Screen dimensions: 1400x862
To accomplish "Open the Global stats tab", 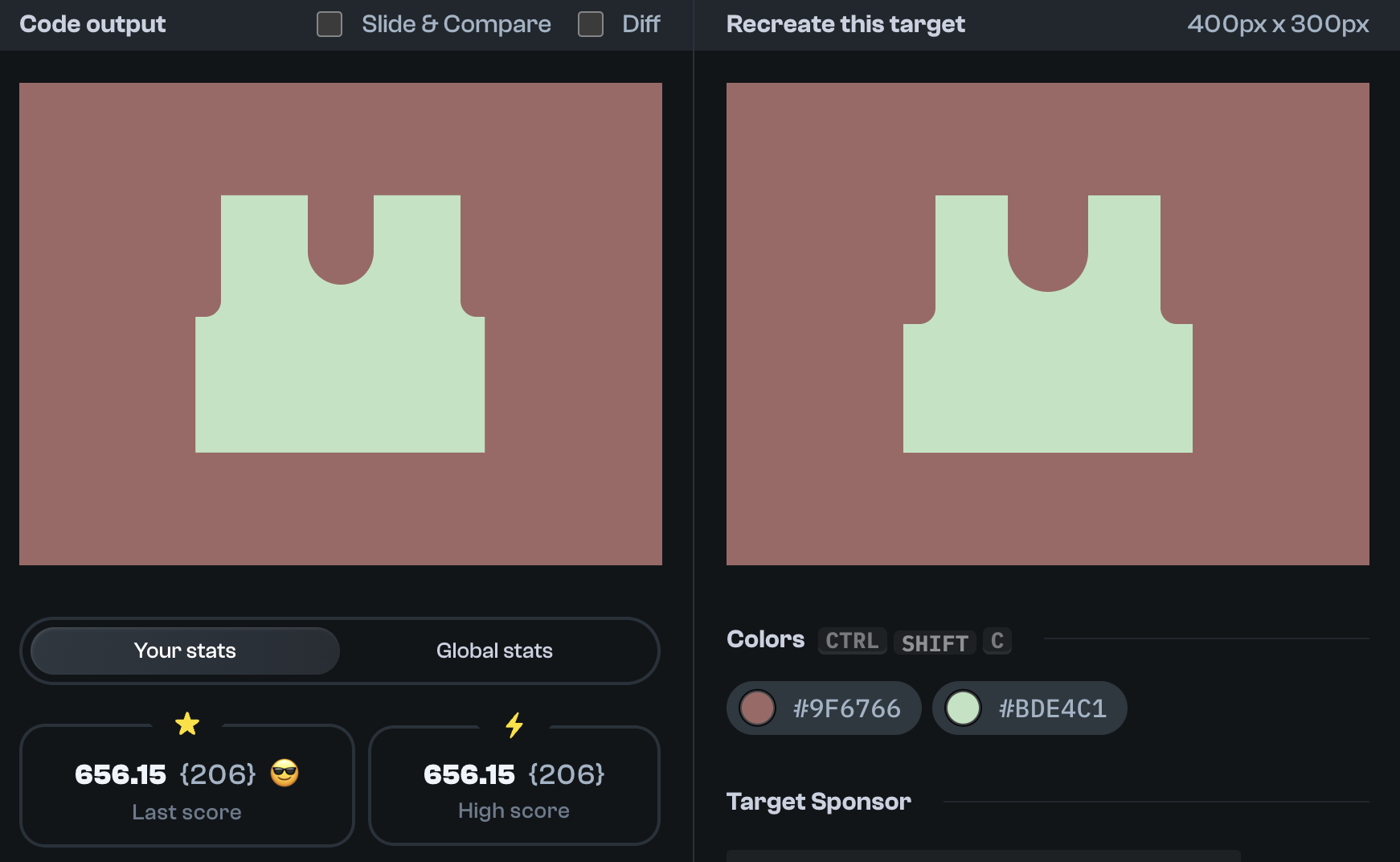I will (x=494, y=651).
